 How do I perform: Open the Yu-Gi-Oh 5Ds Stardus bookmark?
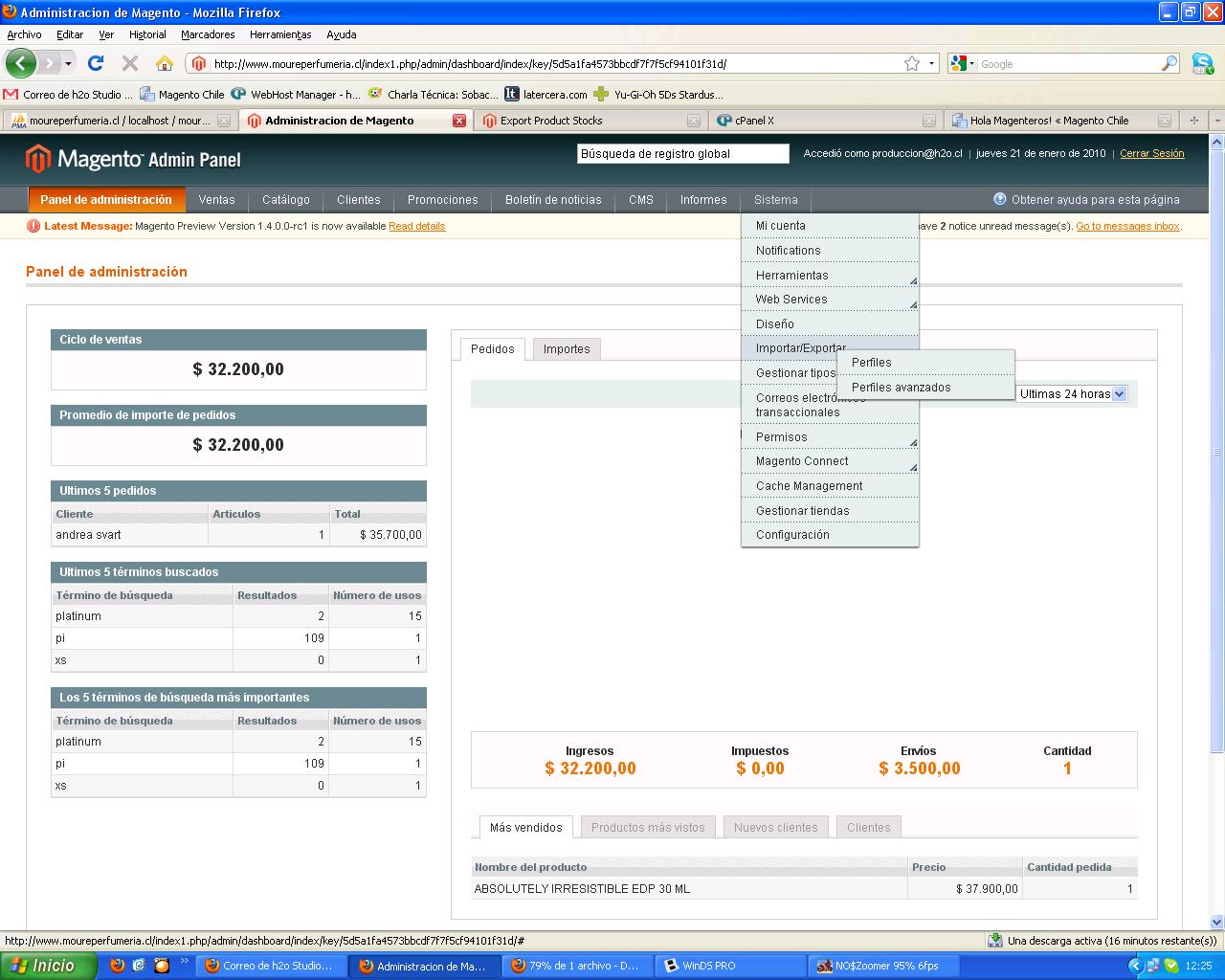coord(658,95)
